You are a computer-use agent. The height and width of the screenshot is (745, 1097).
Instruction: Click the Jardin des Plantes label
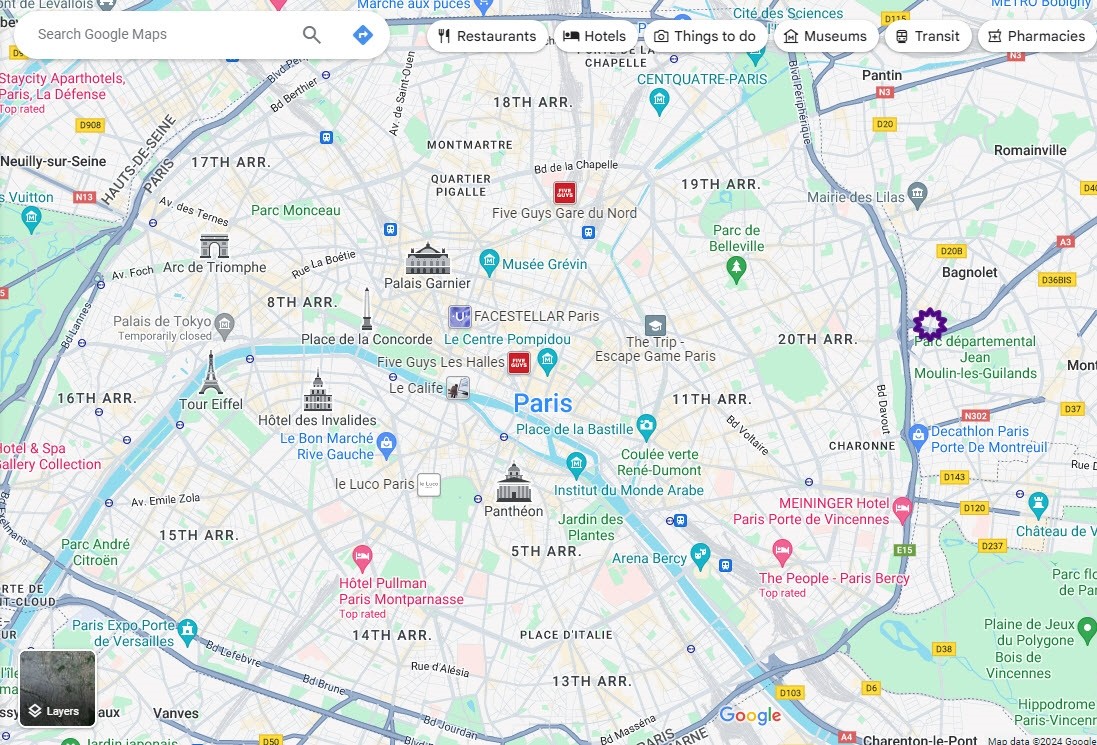[590, 527]
